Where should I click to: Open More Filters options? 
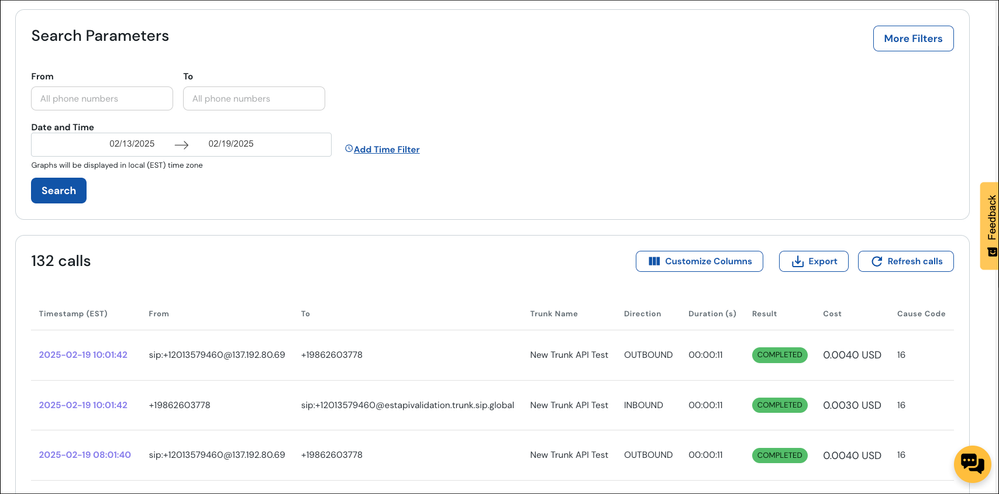click(x=912, y=39)
